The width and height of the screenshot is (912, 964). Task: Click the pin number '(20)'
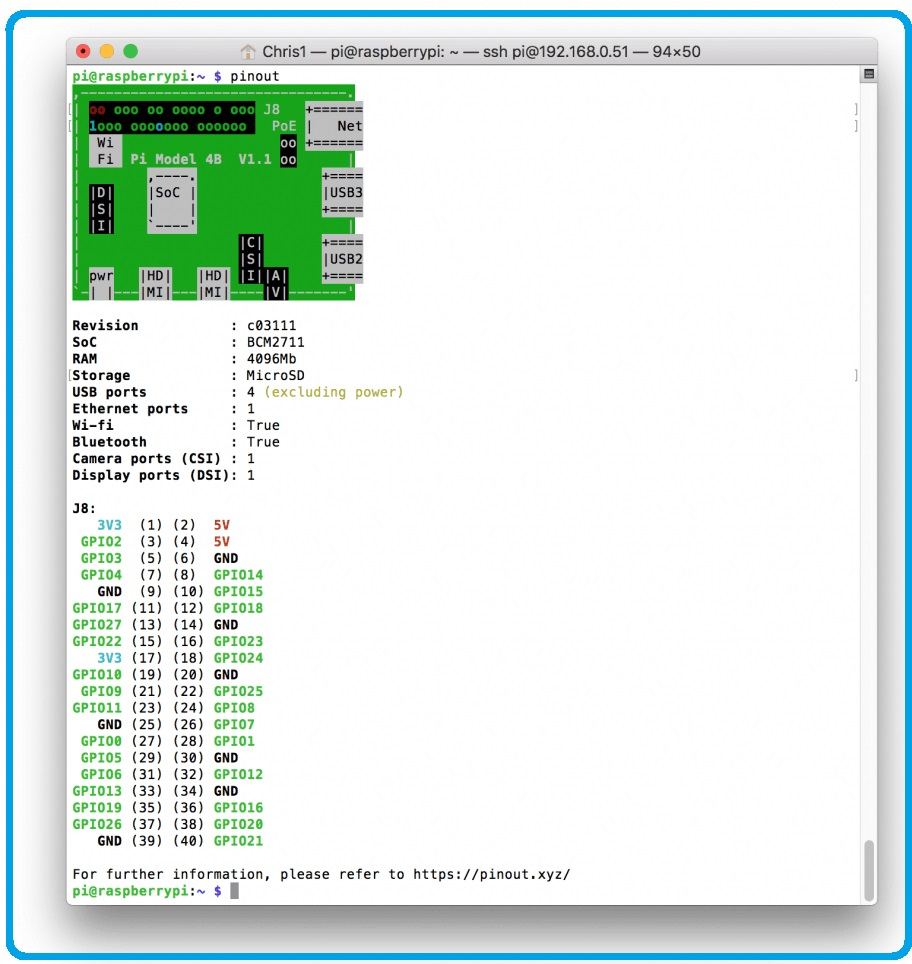click(x=188, y=674)
